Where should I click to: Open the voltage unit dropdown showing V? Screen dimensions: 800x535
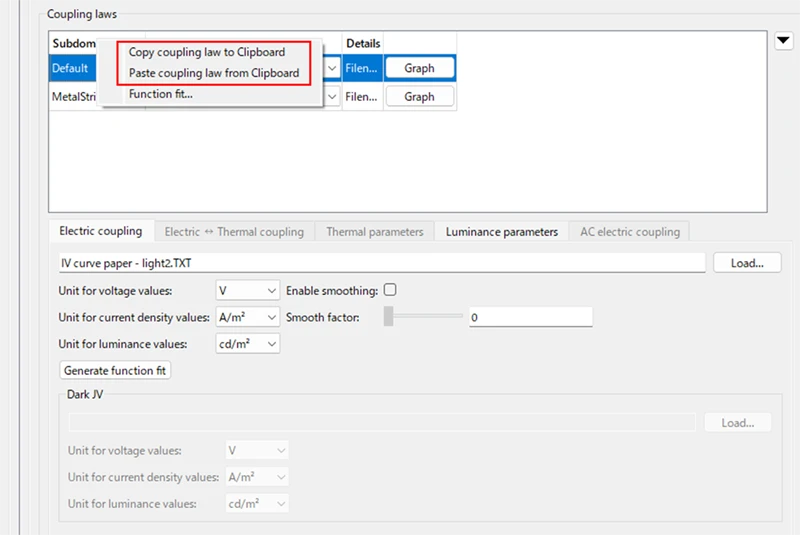[247, 291]
